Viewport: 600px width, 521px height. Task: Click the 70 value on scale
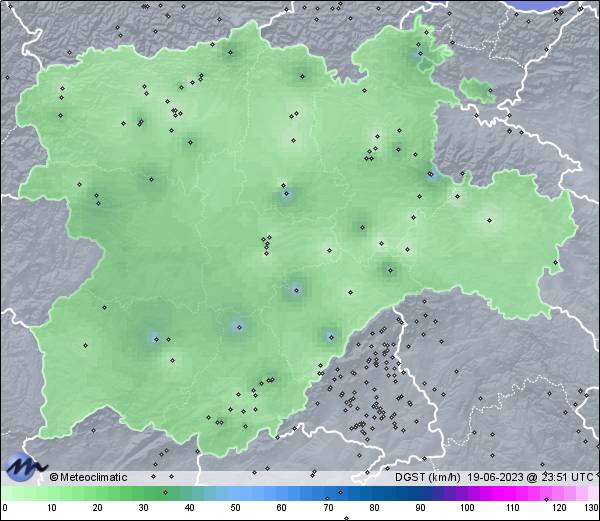coord(328,508)
